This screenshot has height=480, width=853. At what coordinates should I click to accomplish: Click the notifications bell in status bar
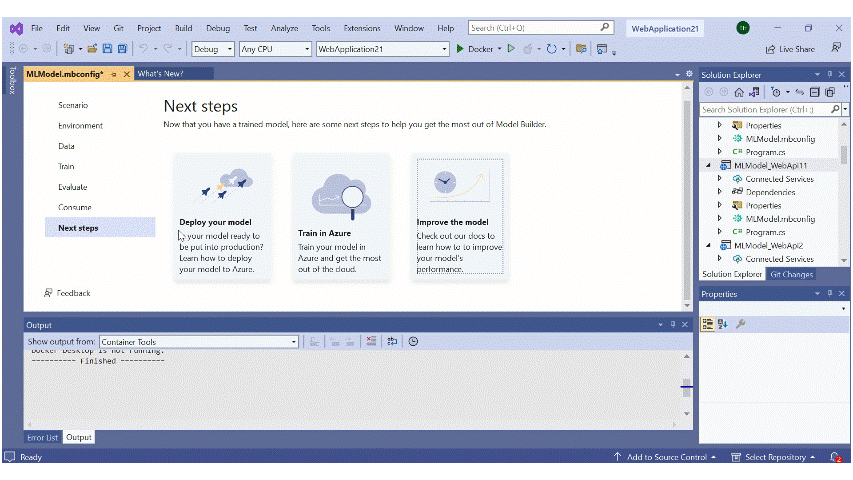click(835, 457)
